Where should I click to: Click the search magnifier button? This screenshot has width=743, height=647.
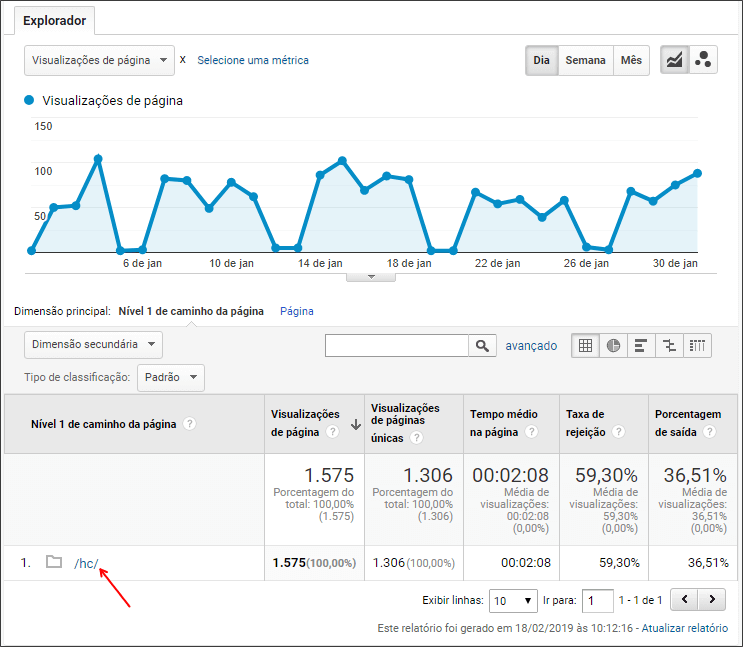point(482,346)
